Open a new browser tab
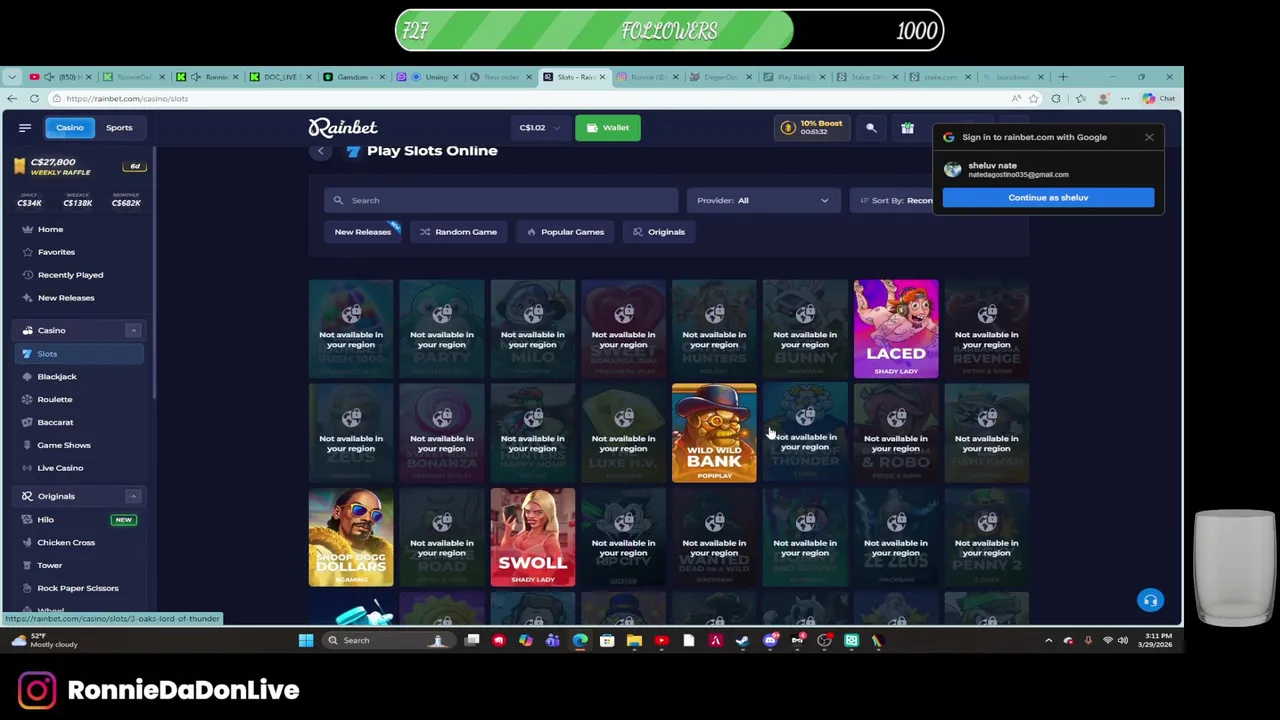 [x=1064, y=77]
